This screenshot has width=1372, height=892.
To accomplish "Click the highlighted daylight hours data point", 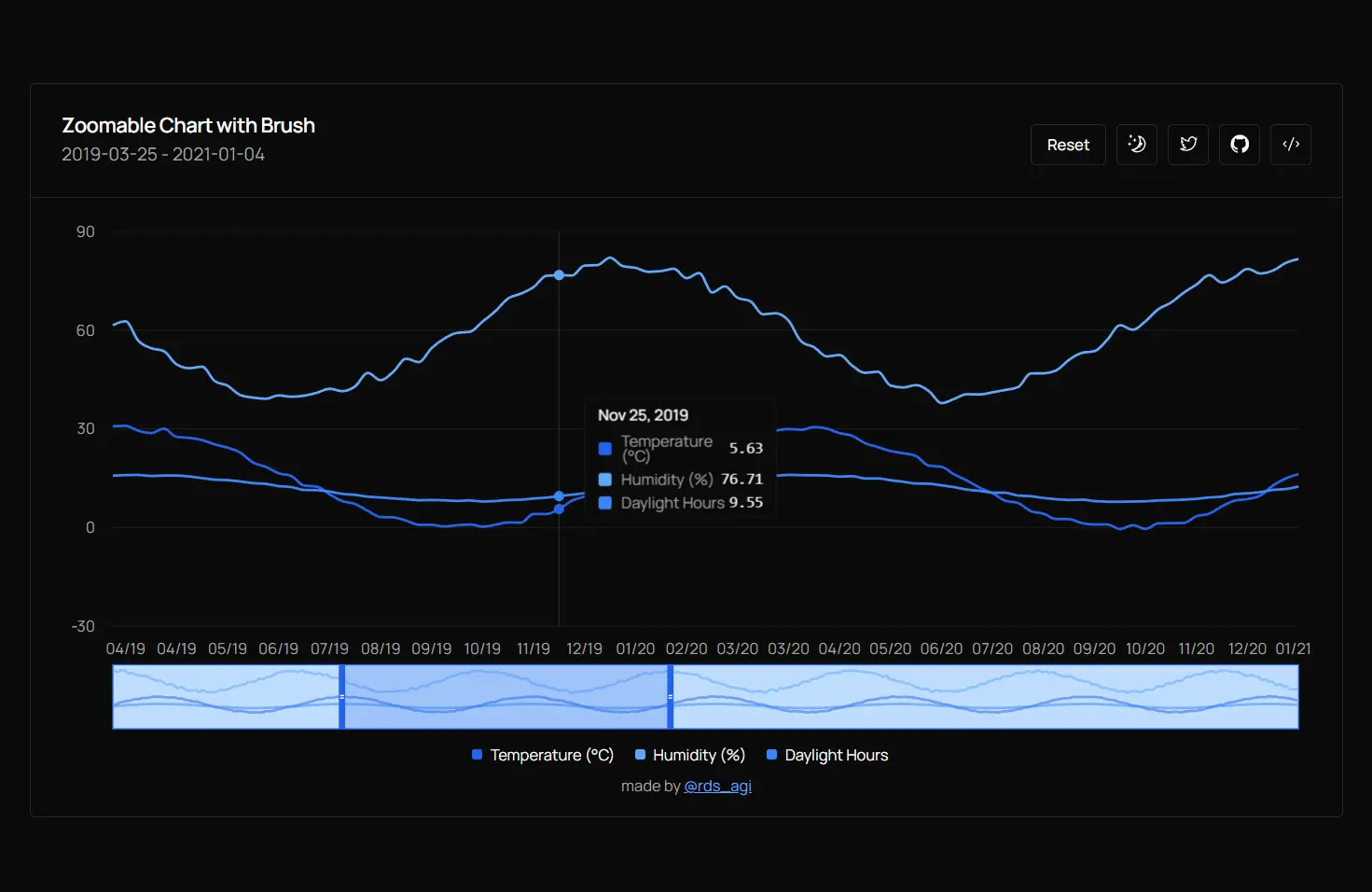I will click(559, 496).
